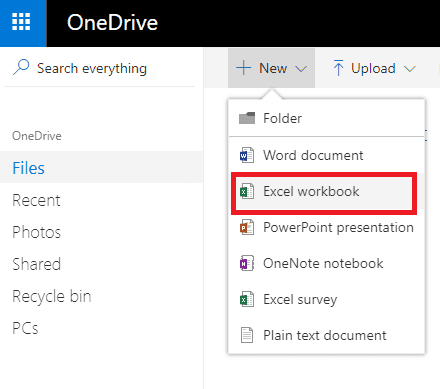Create a Plain text document
This screenshot has height=389, width=440.
[327, 335]
